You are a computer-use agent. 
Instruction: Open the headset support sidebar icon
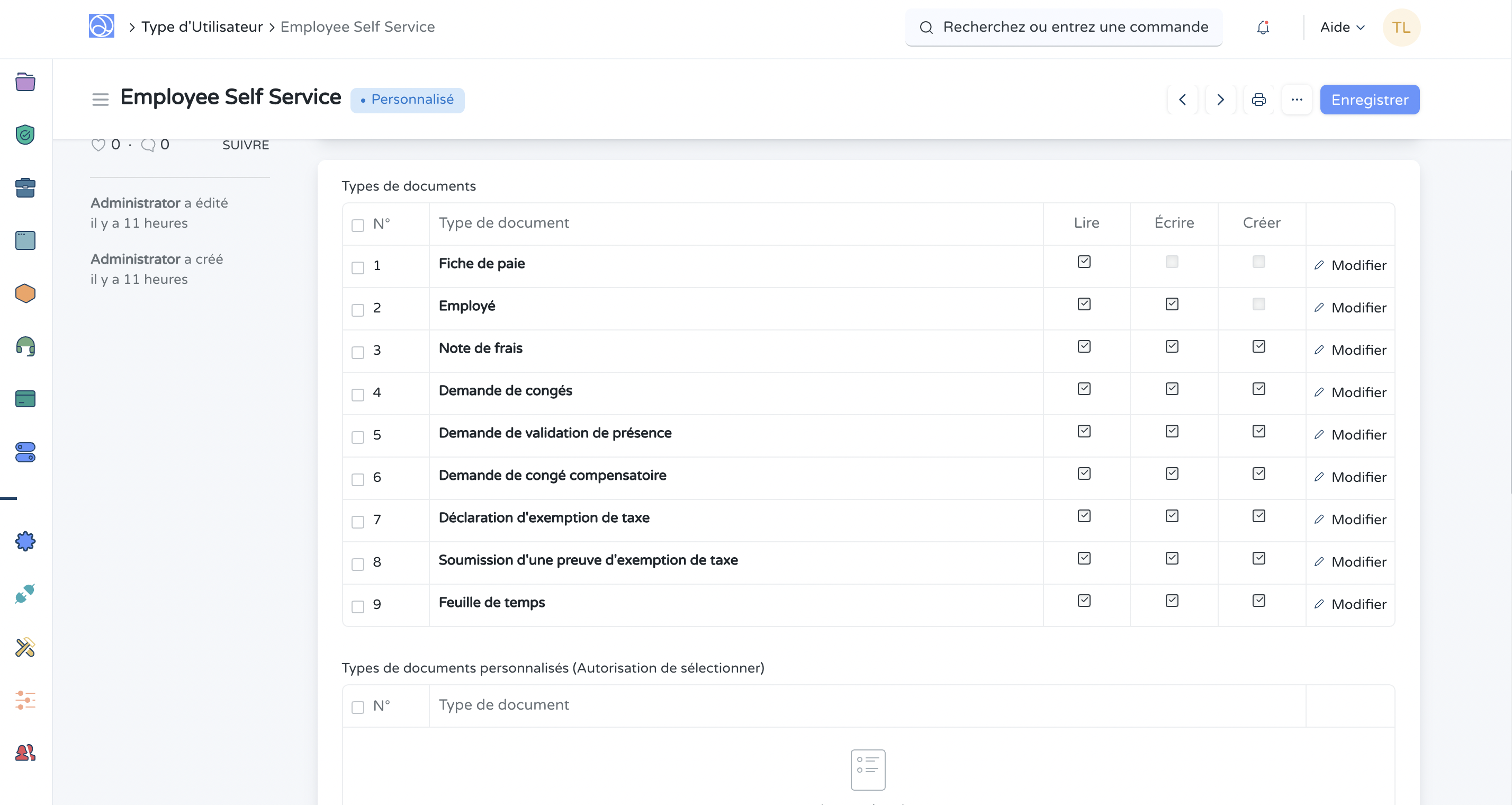pyautogui.click(x=25, y=346)
